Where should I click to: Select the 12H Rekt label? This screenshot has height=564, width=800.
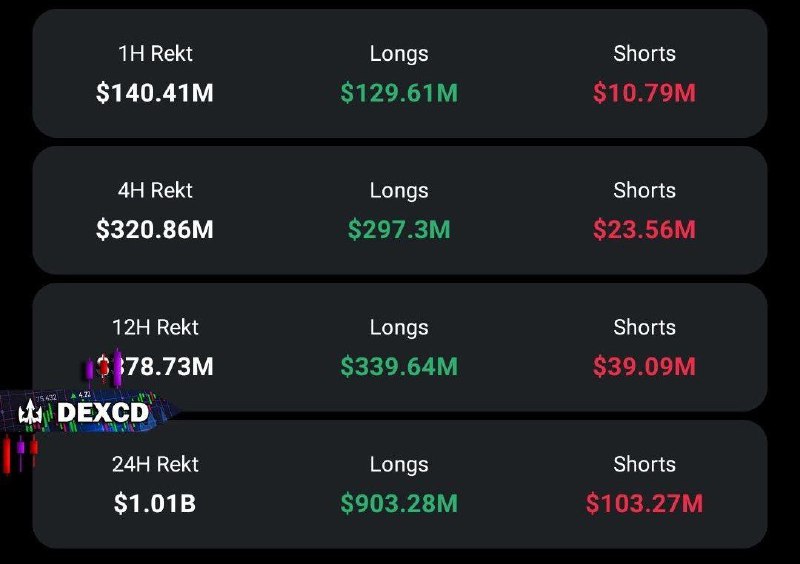click(x=155, y=327)
